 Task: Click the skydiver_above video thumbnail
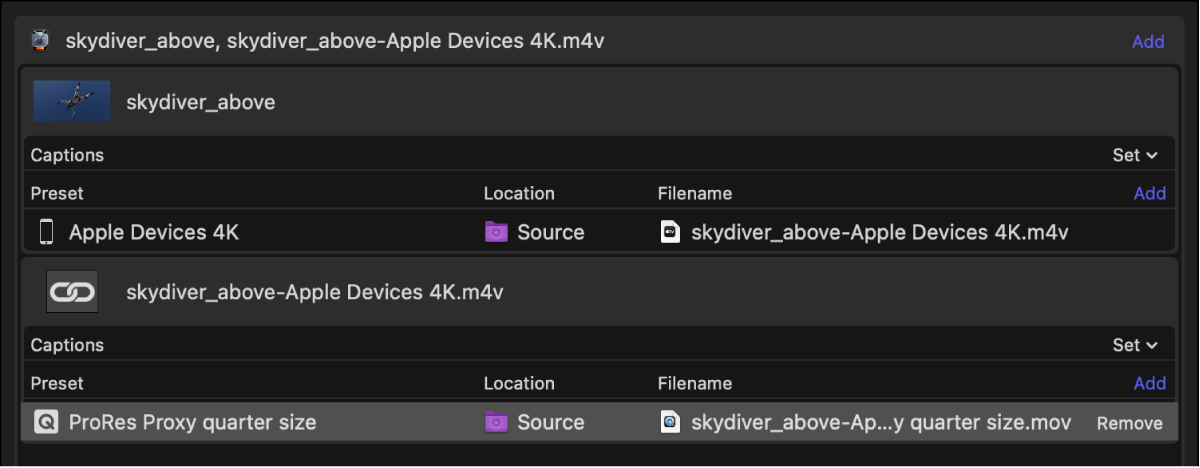click(71, 102)
